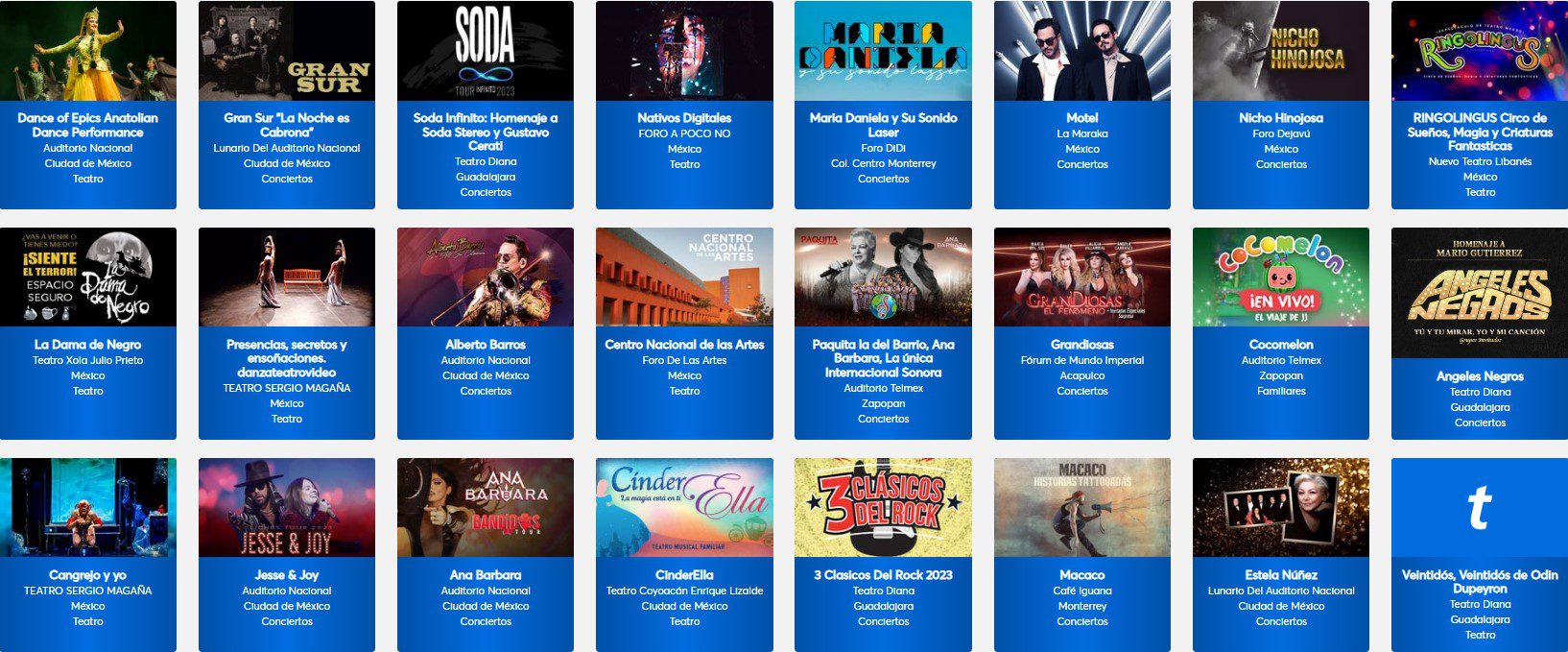Select the CinderElla musical poster image
Image resolution: width=1568 pixels, height=652 pixels.
[684, 507]
